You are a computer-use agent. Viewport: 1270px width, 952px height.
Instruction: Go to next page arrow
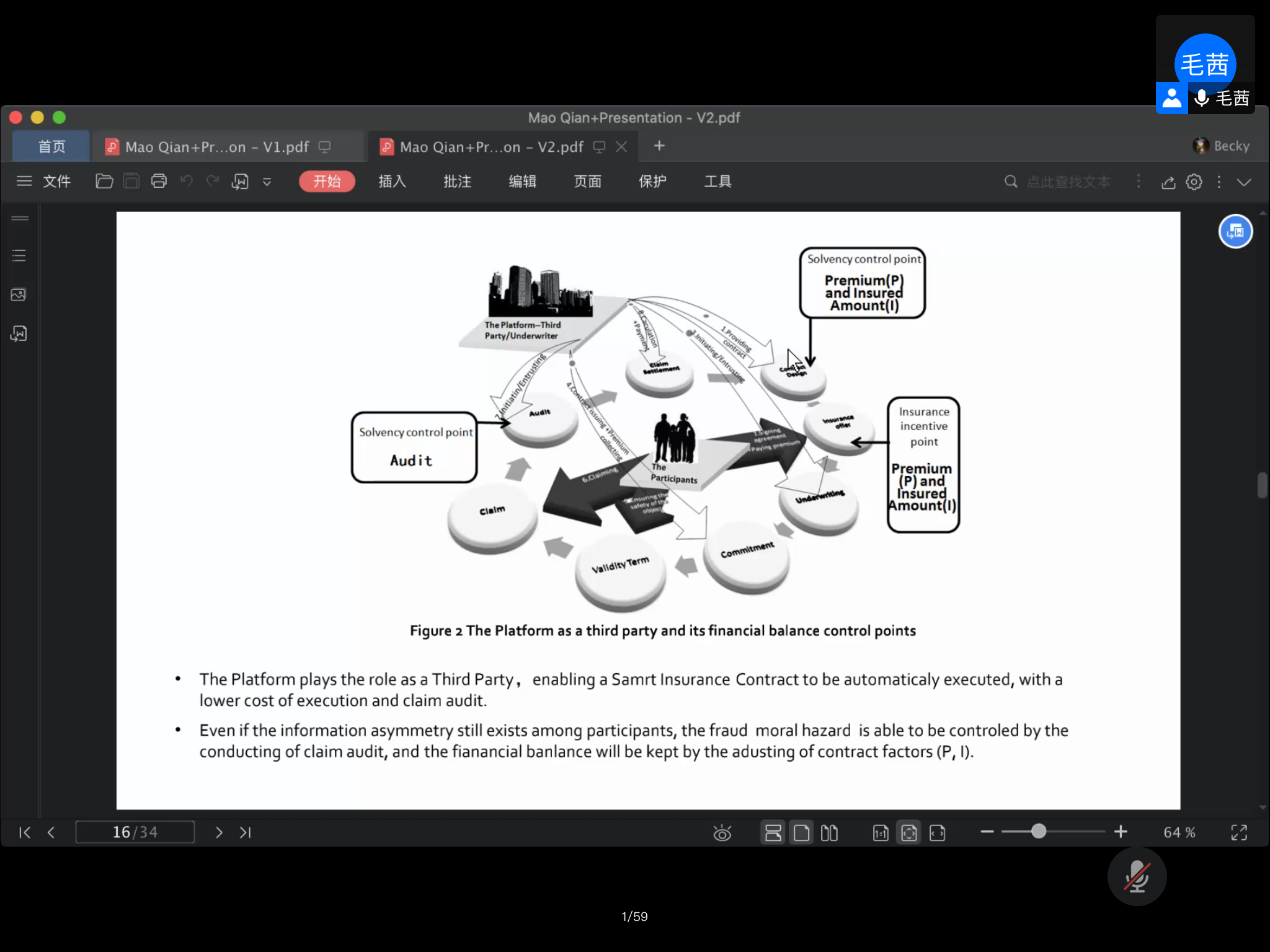(218, 832)
